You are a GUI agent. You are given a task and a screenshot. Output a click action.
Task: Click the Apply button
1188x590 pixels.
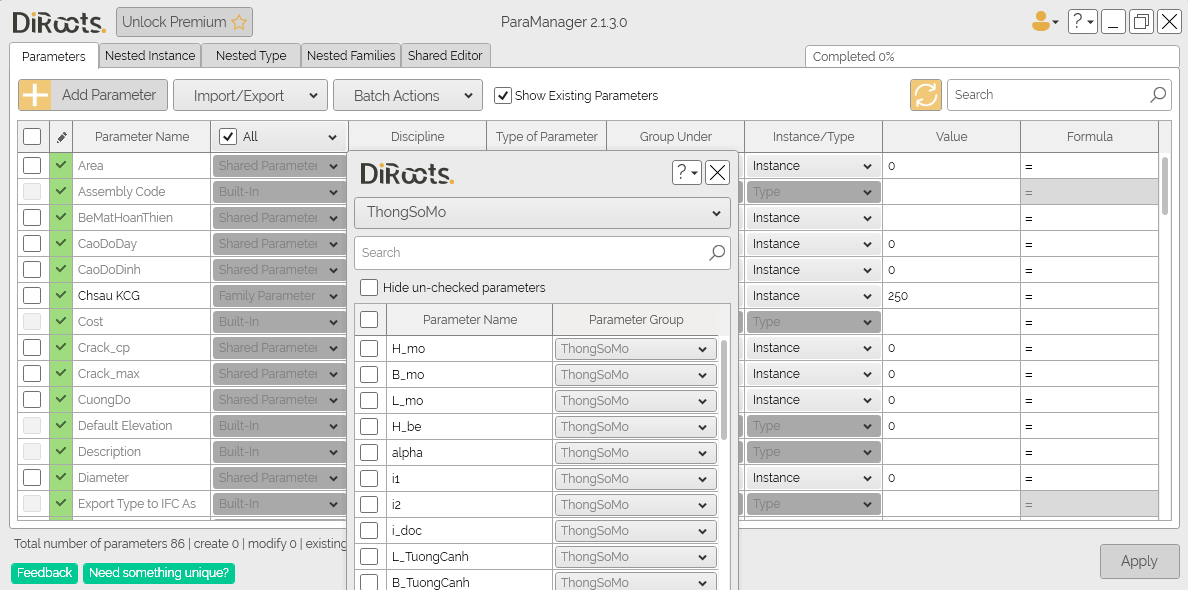tap(1139, 561)
